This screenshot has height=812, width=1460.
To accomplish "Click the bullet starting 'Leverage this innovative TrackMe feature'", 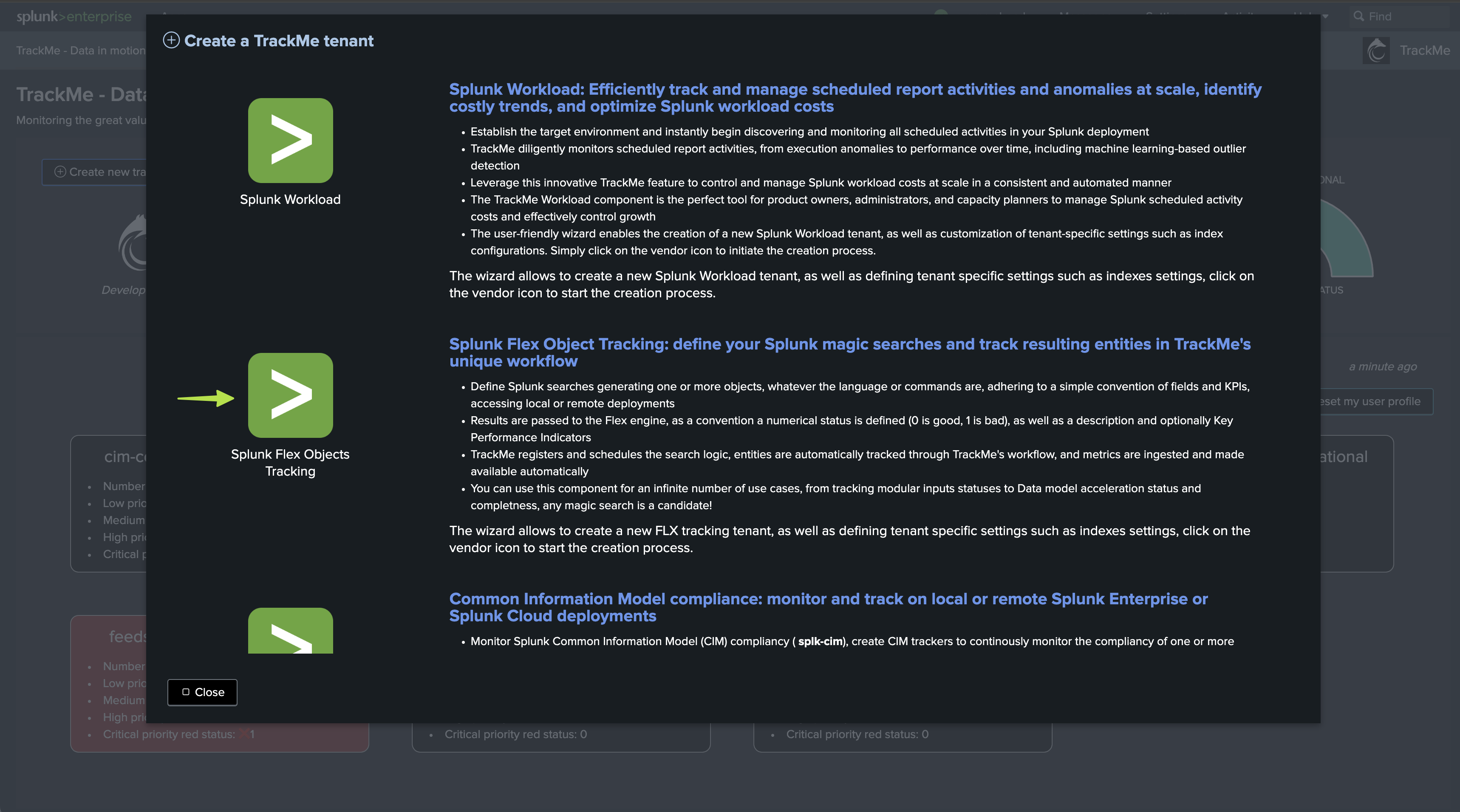I will point(821,183).
